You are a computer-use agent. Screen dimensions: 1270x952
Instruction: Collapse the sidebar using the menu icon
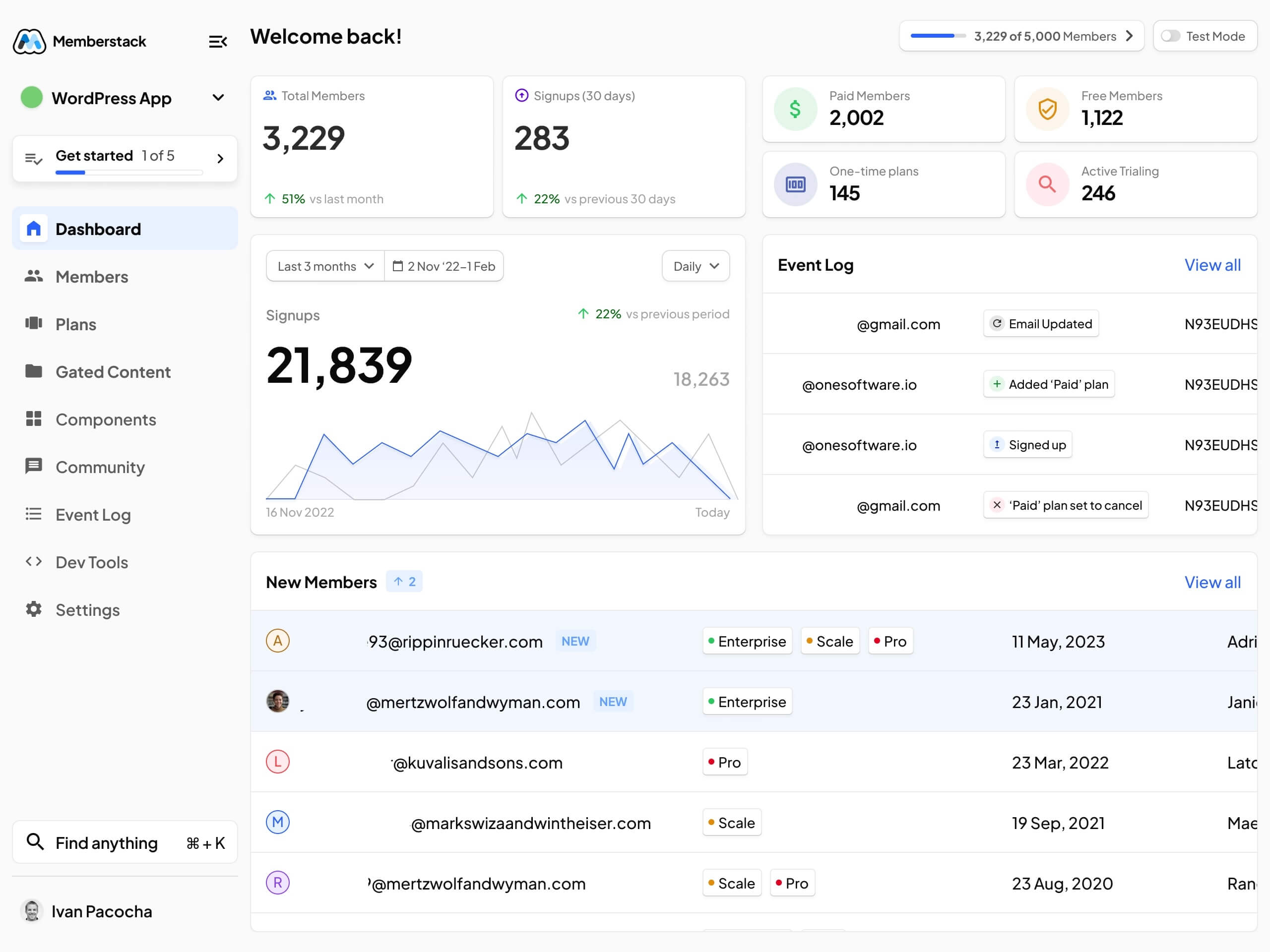point(218,41)
